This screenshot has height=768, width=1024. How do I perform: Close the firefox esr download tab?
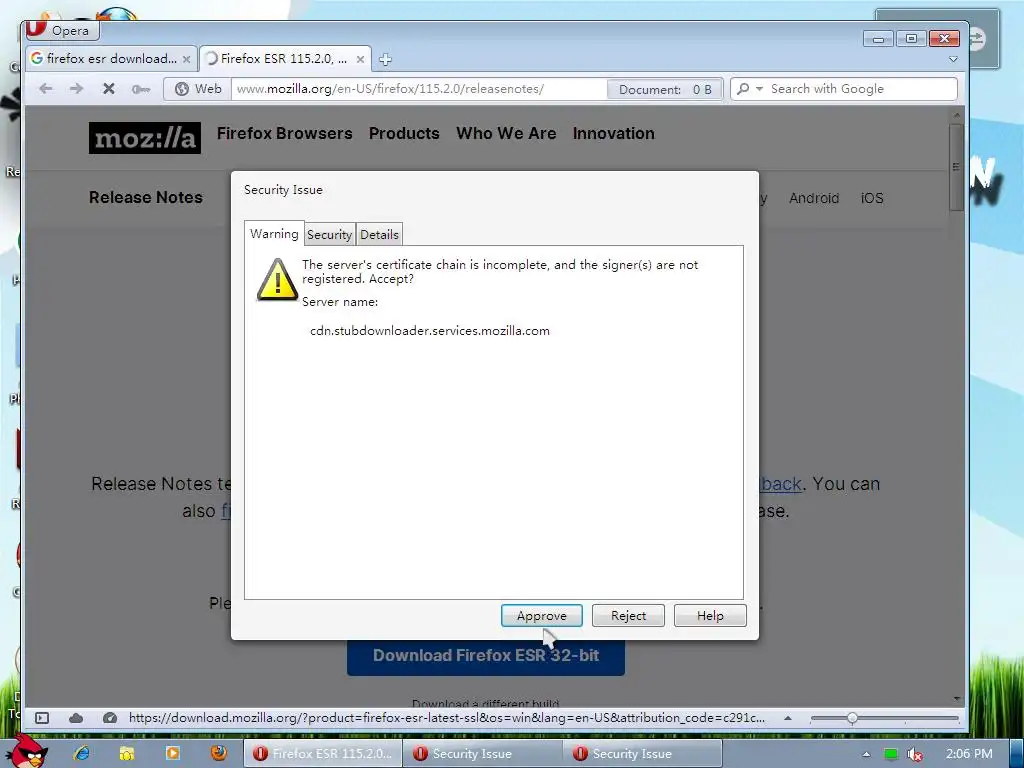pyautogui.click(x=186, y=59)
